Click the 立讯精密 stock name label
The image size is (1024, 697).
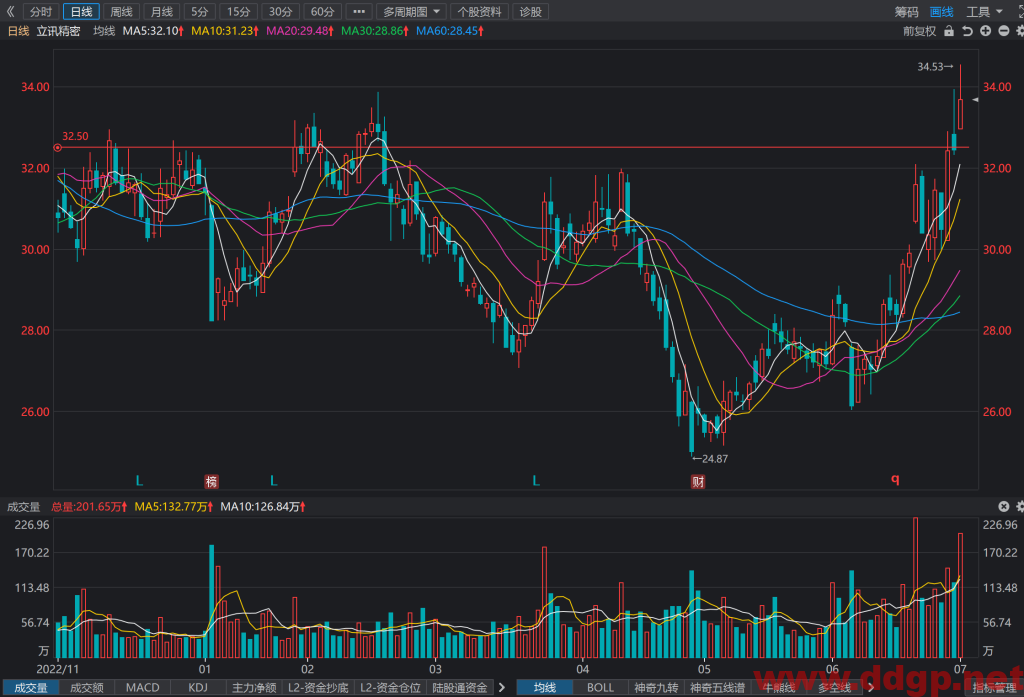click(x=58, y=31)
